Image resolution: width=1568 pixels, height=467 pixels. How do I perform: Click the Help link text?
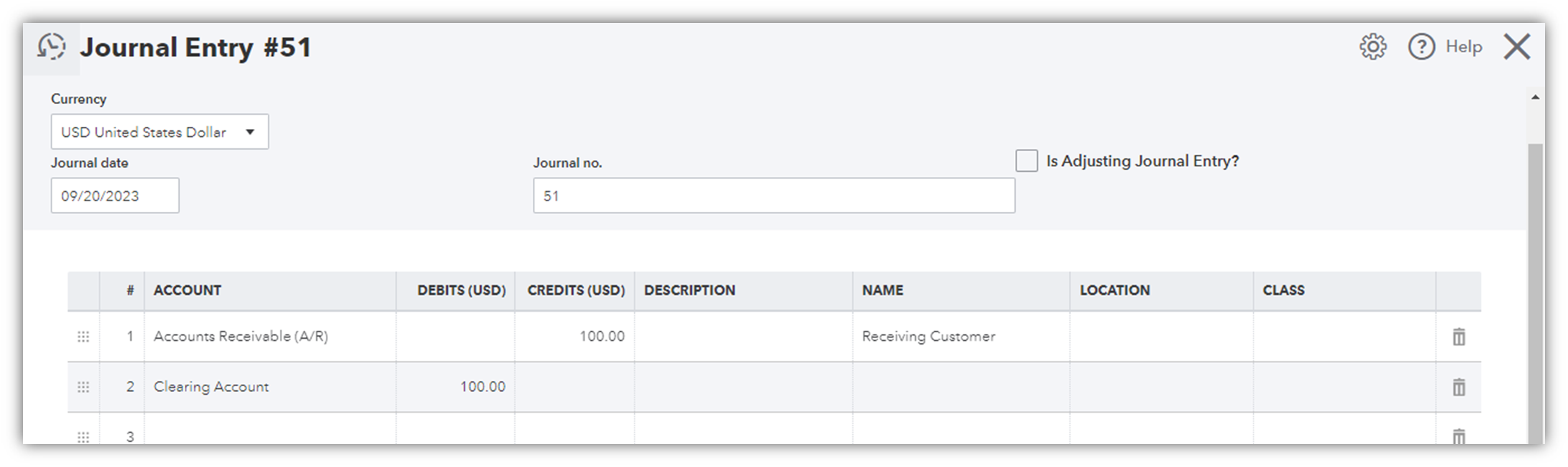coord(1463,47)
